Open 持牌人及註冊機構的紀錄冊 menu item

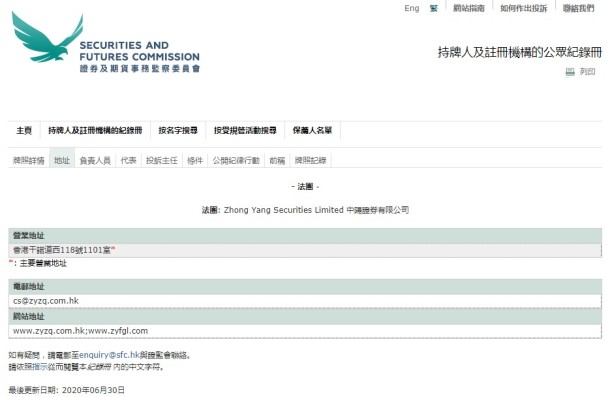95,130
